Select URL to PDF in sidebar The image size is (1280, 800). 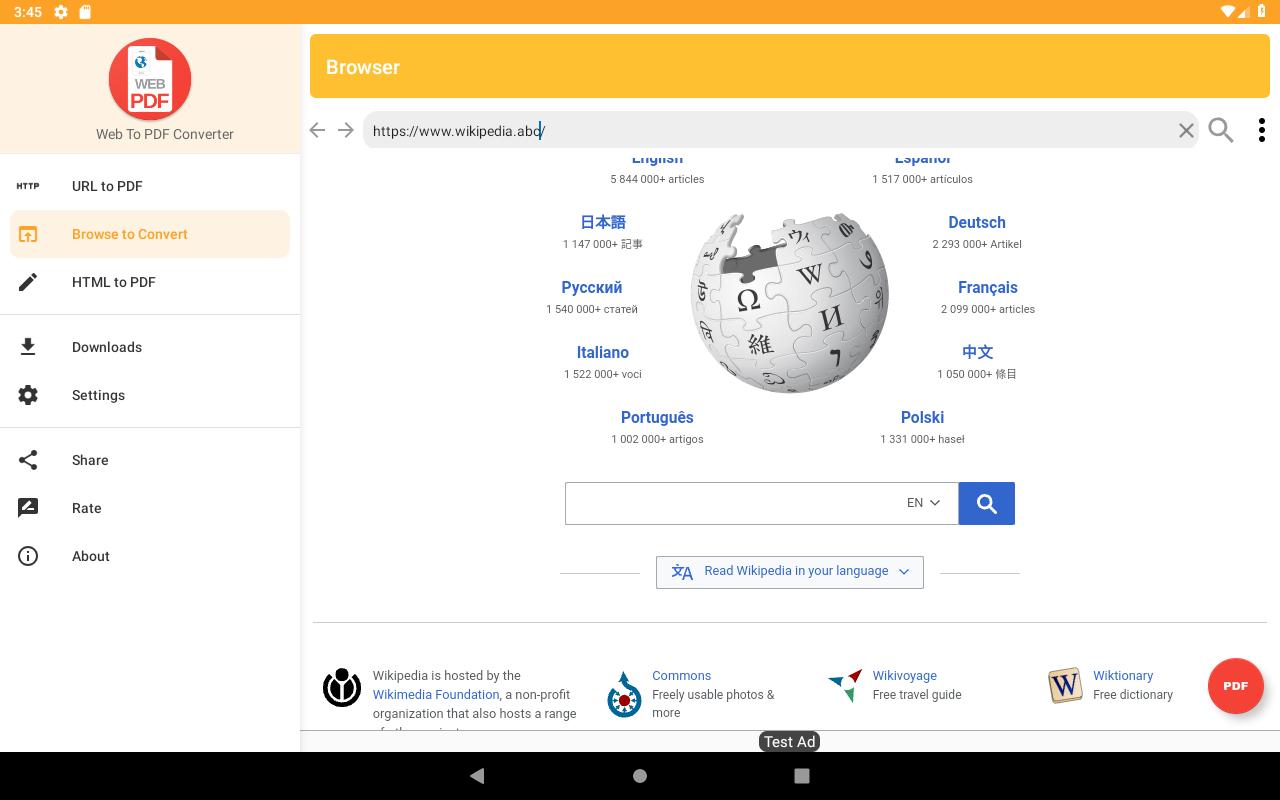coord(107,186)
